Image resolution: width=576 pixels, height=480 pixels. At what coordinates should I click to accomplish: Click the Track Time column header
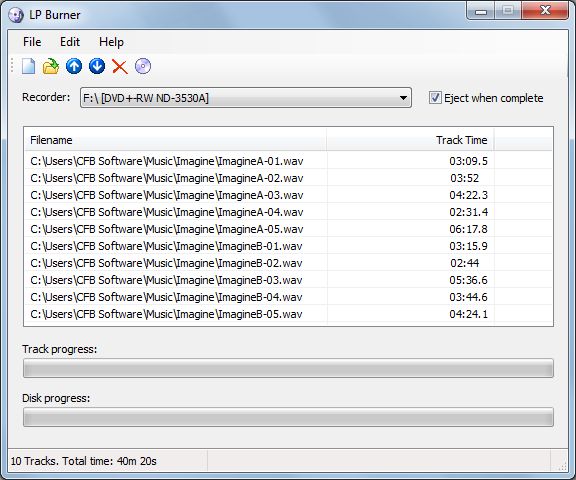pyautogui.click(x=410, y=140)
